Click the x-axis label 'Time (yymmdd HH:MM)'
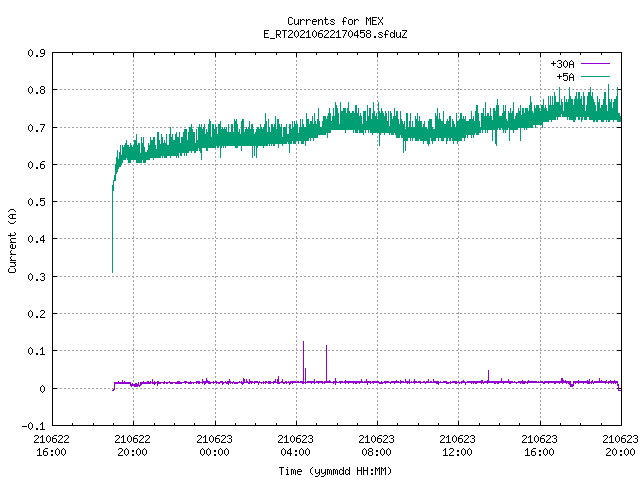Image resolution: width=640 pixels, height=480 pixels. [335, 471]
